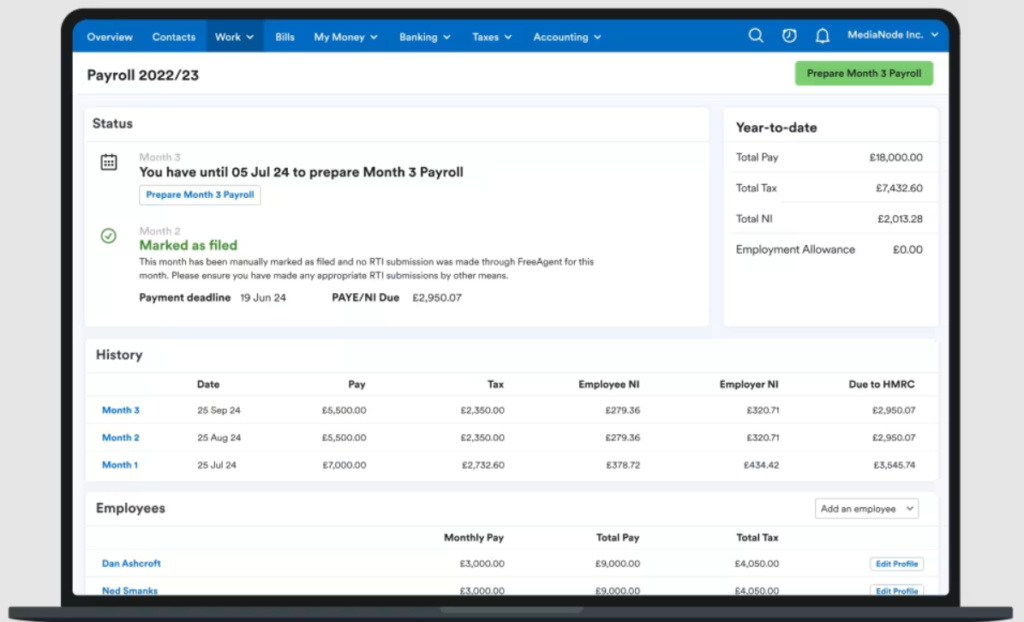Click Prepare Month 3 Payroll in the Status panel

[x=199, y=195]
